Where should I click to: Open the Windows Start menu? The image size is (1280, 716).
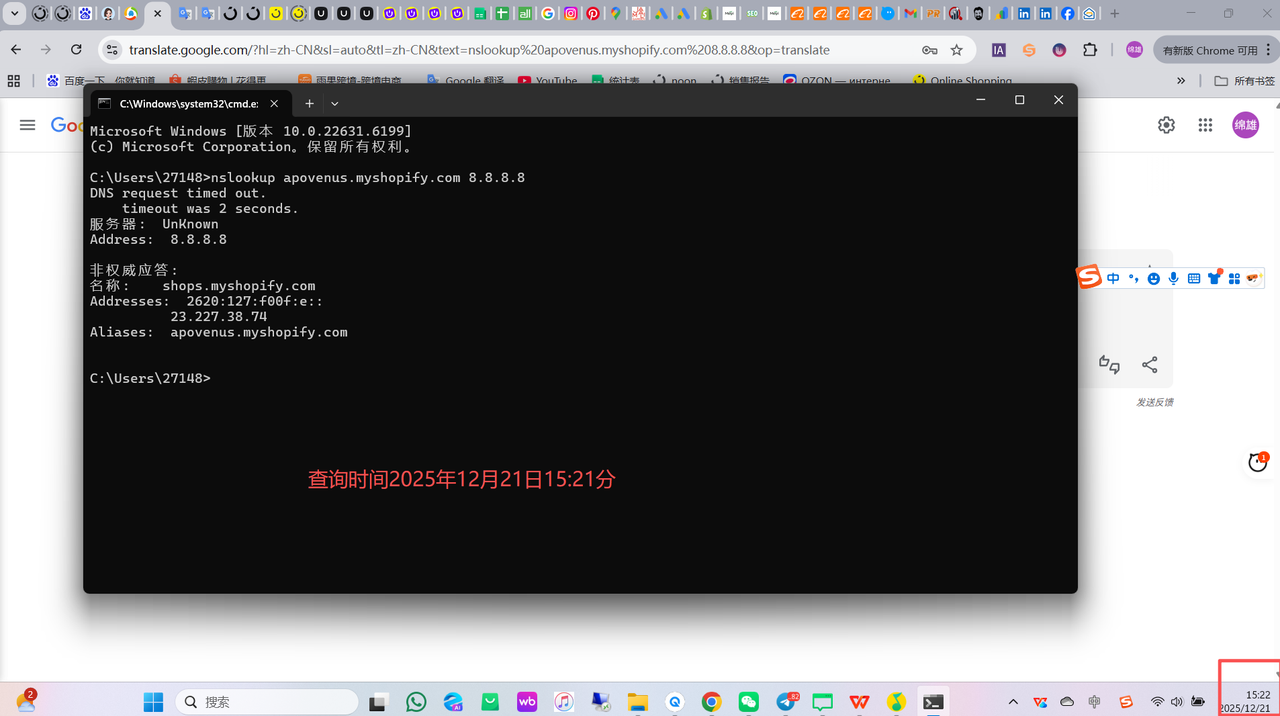153,702
